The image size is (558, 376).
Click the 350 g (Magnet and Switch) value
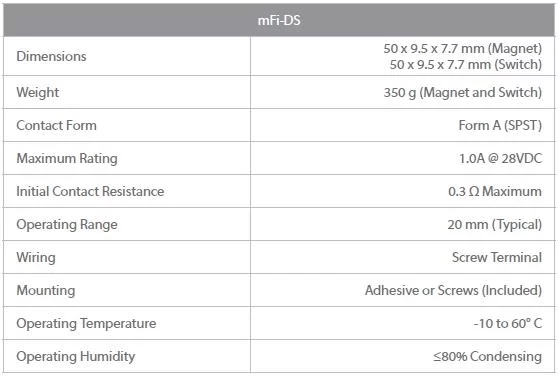463,92
